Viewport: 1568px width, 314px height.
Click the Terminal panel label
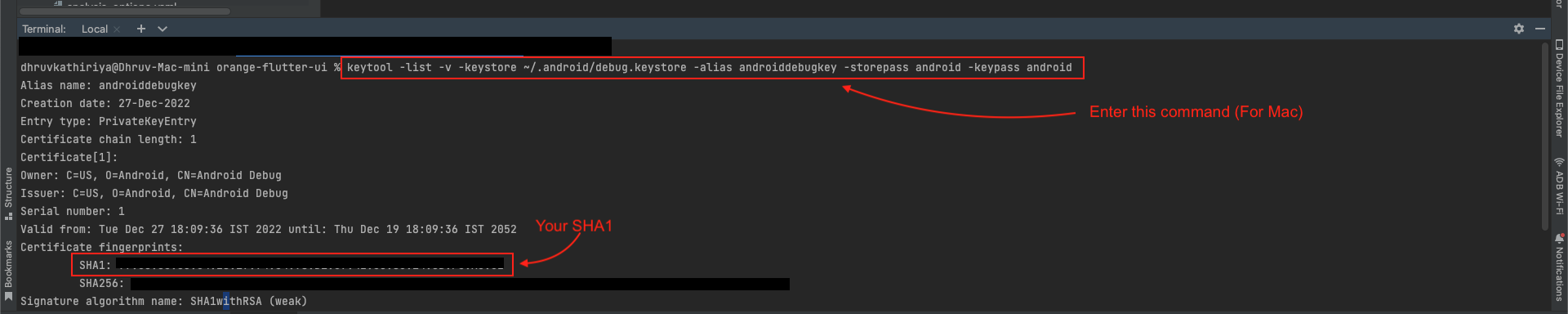tap(44, 29)
